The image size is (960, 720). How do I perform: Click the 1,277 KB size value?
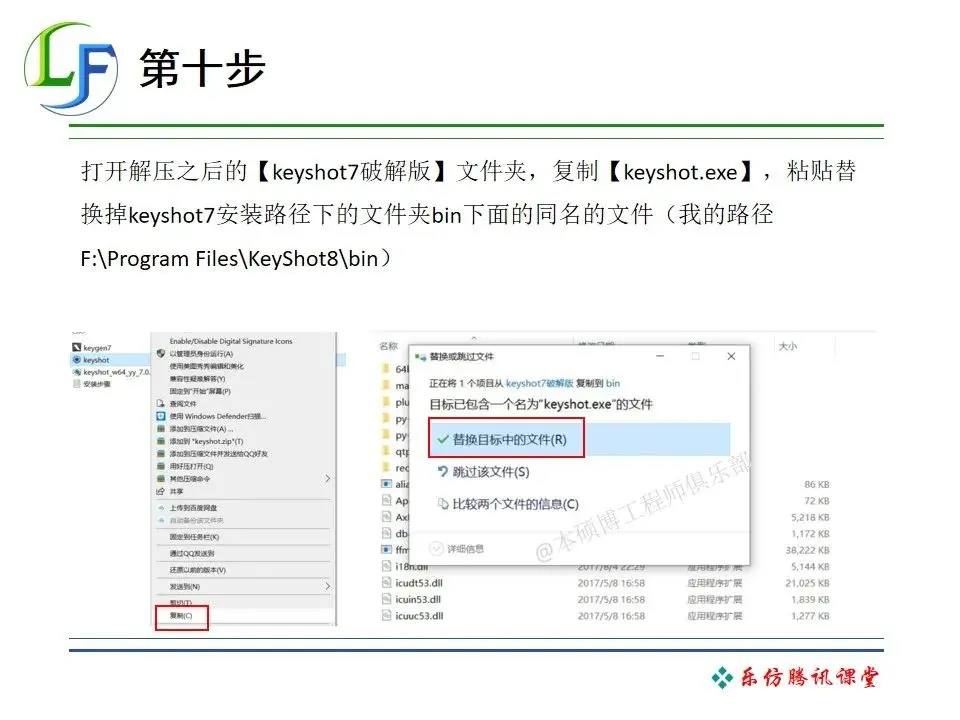[x=810, y=616]
